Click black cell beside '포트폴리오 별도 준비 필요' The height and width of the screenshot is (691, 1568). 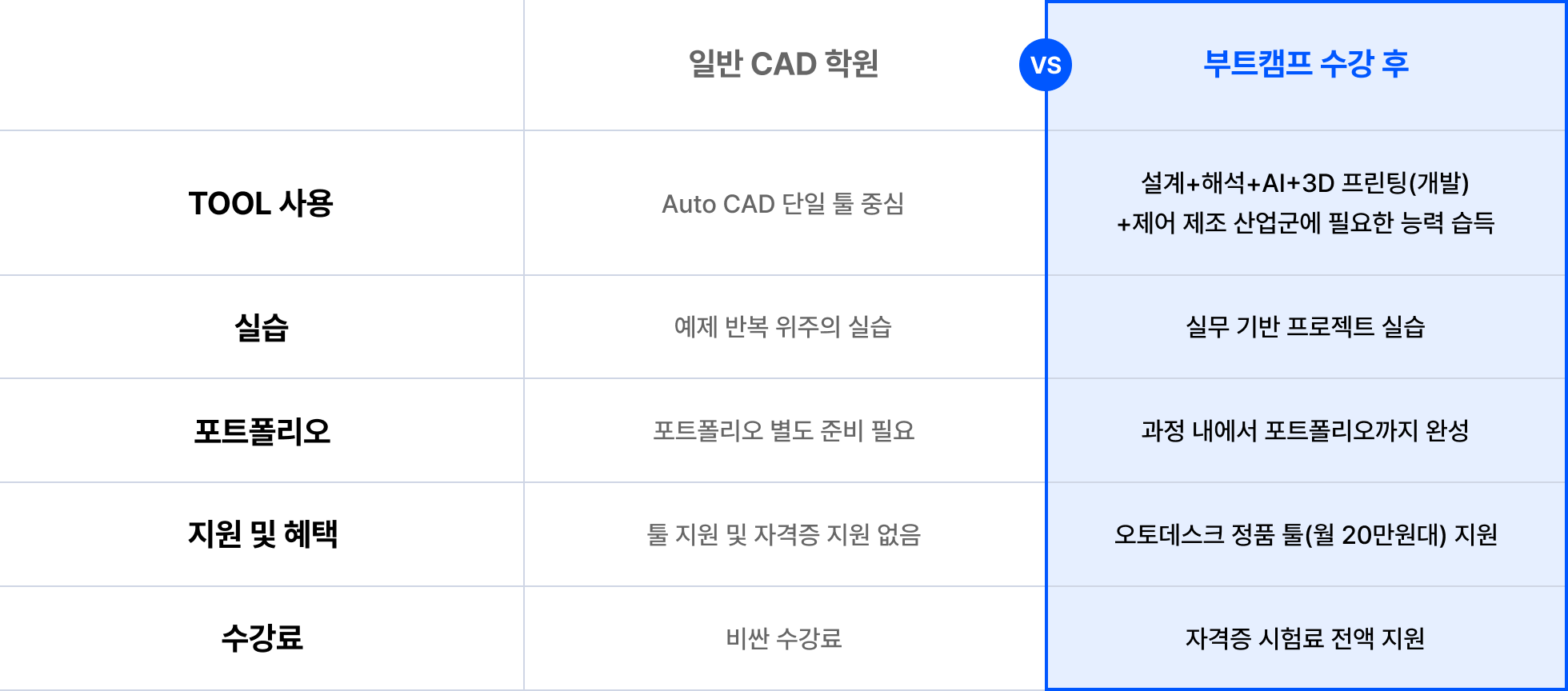point(261,430)
